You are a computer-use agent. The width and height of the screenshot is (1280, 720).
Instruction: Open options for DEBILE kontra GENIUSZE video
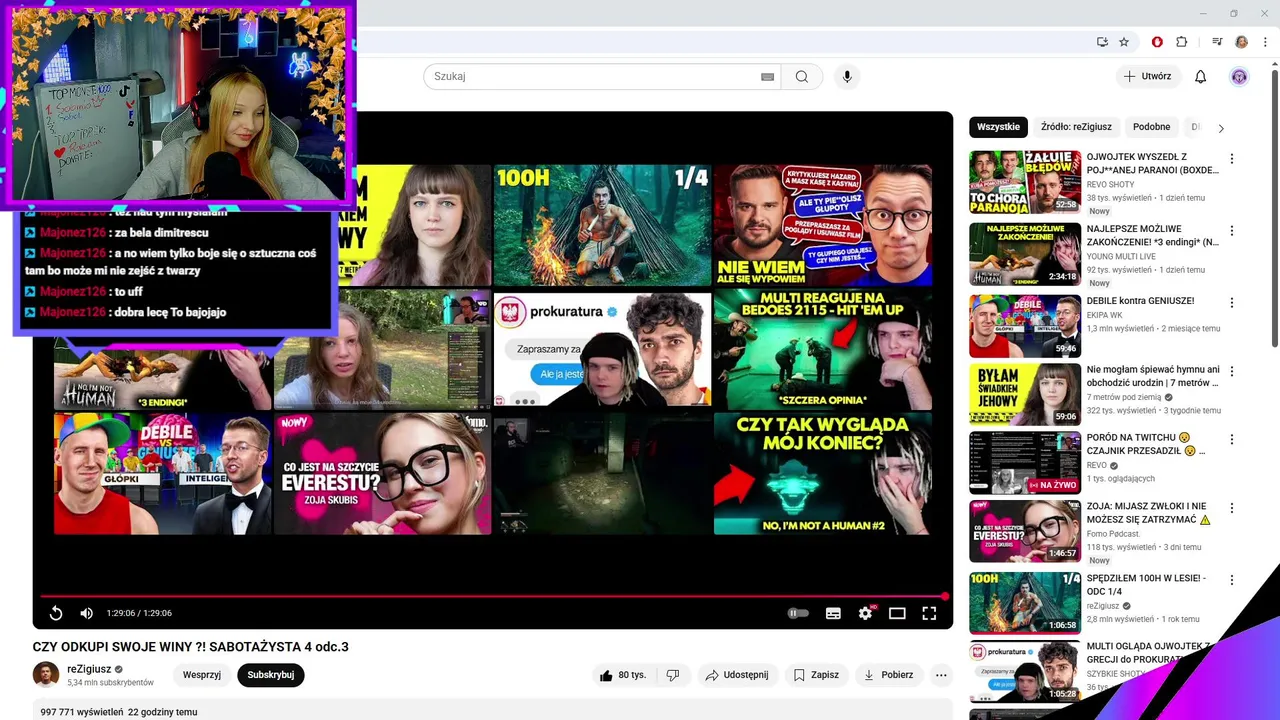[x=1232, y=303]
